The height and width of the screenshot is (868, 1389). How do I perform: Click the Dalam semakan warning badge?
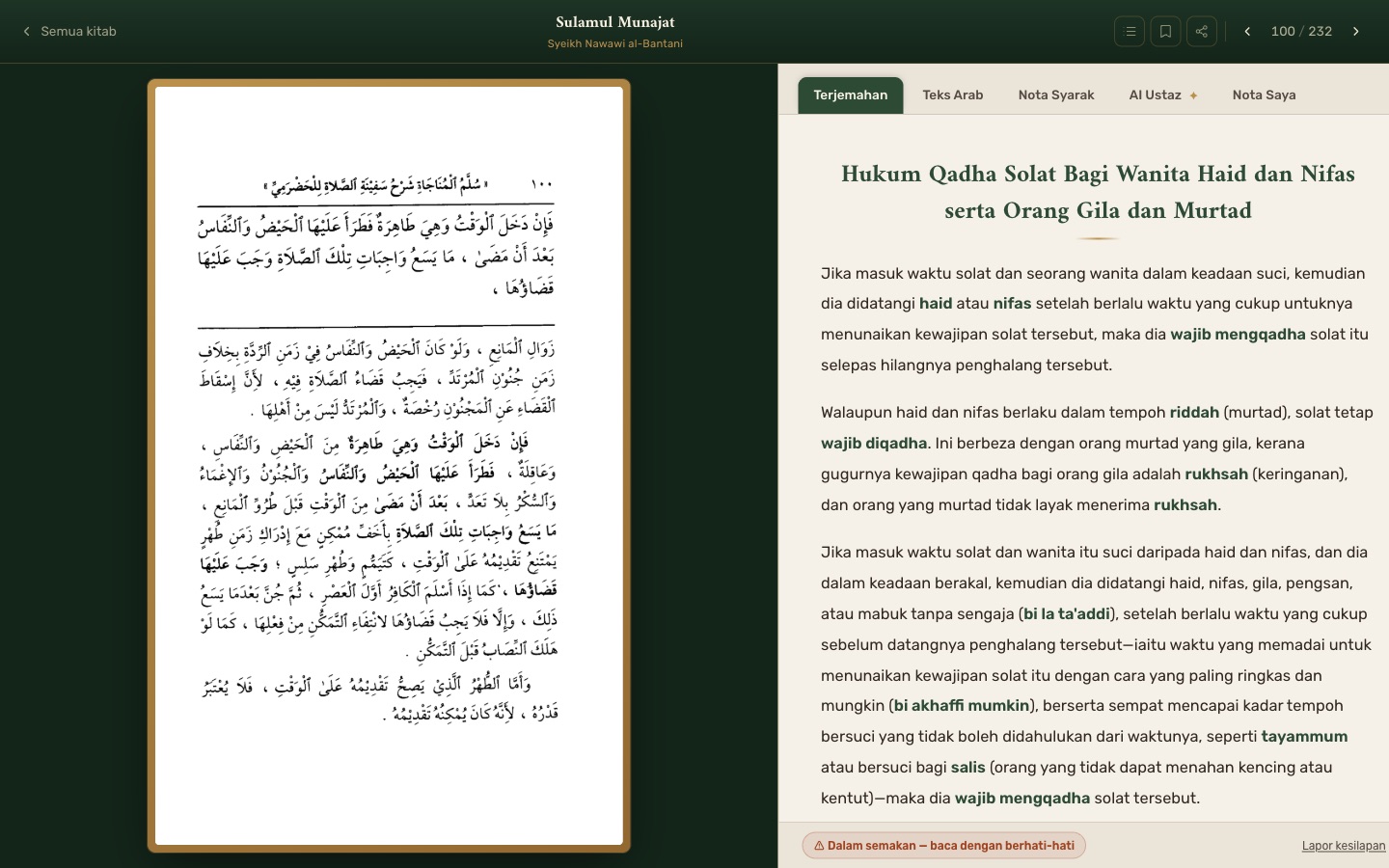pos(943,846)
